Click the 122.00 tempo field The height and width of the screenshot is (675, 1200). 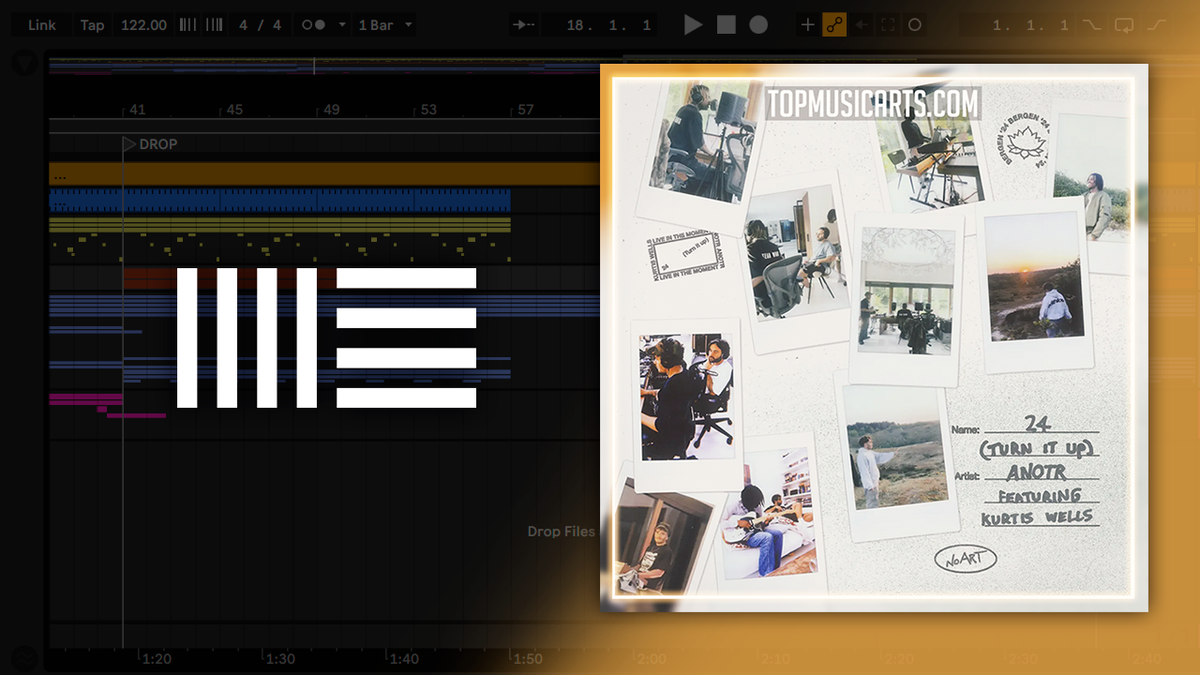[143, 25]
